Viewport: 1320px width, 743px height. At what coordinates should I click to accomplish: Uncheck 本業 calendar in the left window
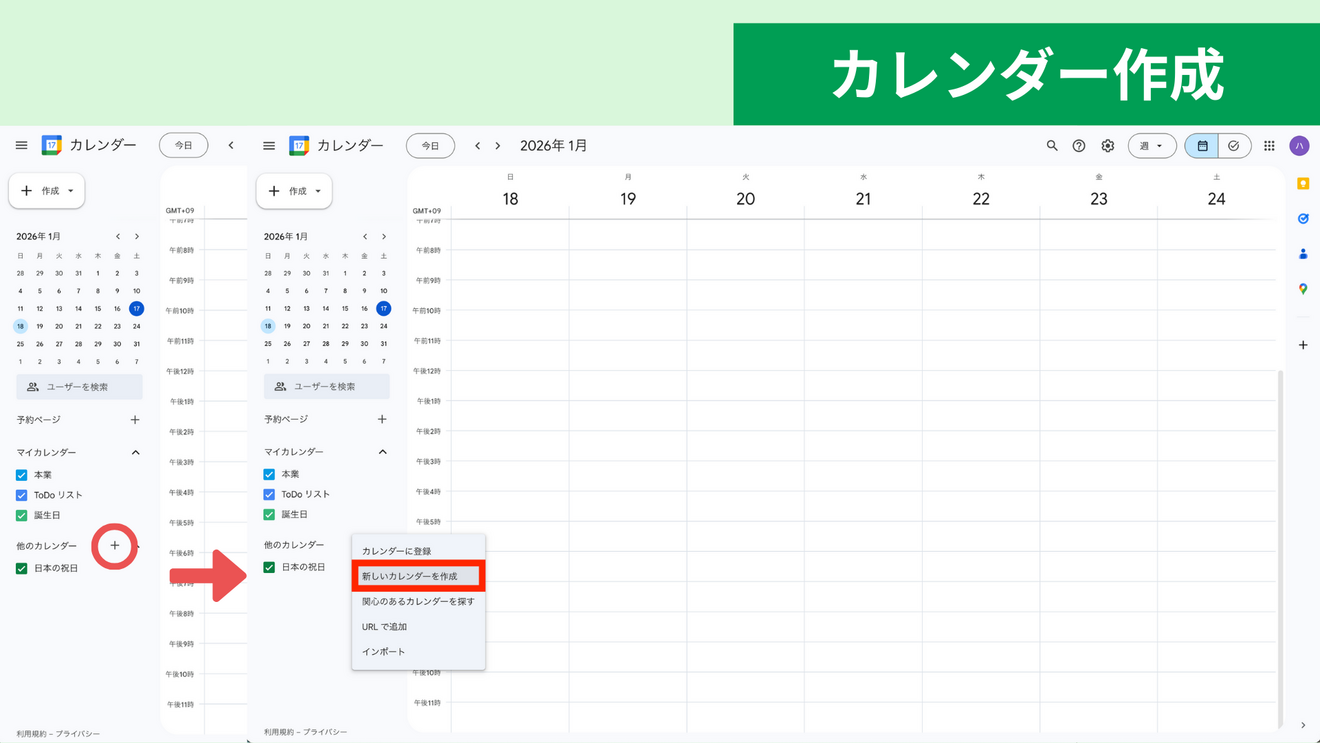tap(21, 475)
